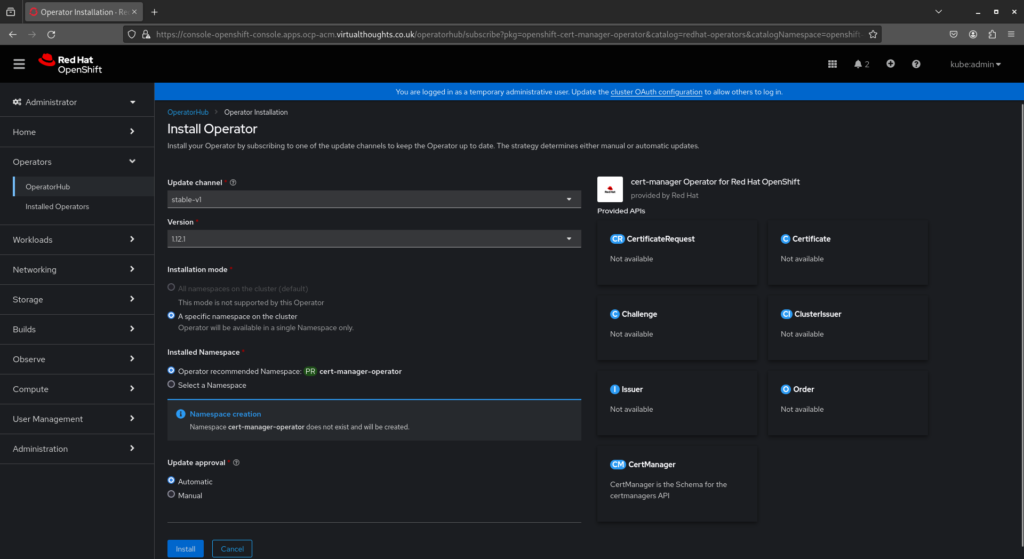The height and width of the screenshot is (559, 1024).
Task: Click the site lock security icon
Action: pos(146,35)
